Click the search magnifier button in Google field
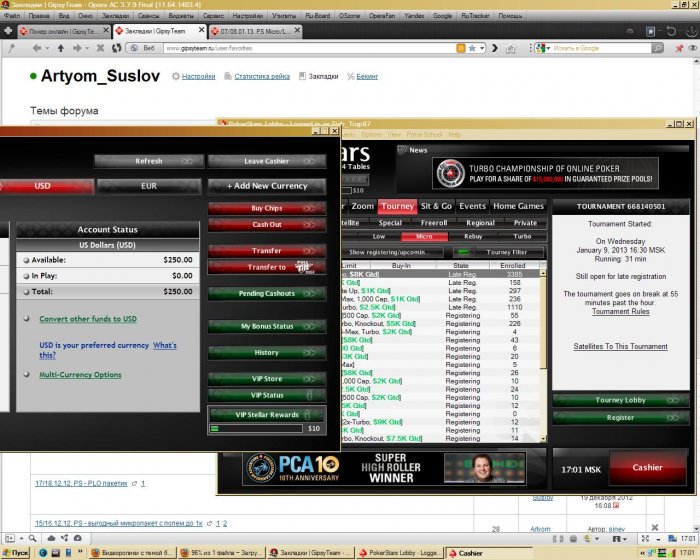 657,48
